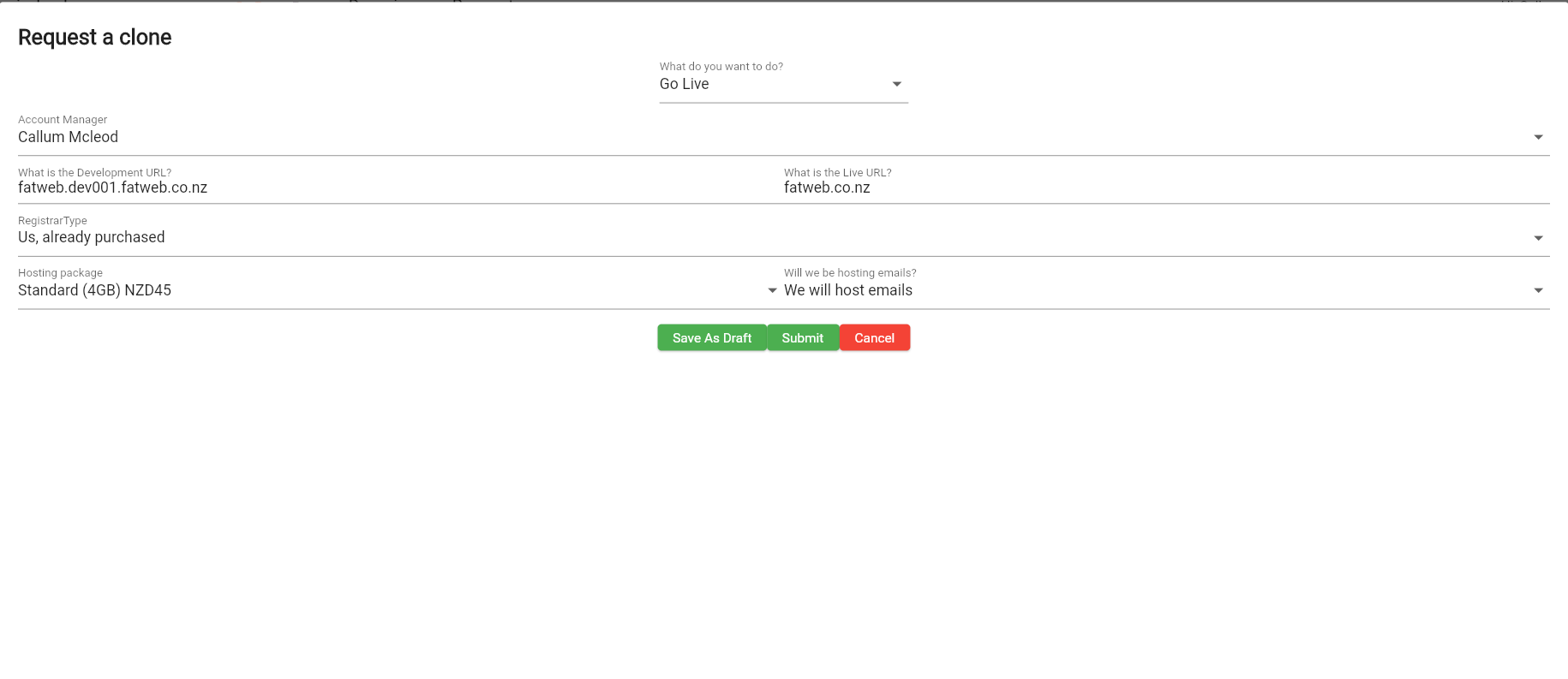Image resolution: width=1568 pixels, height=679 pixels.
Task: Click the Account Manager dropdown arrow icon
Action: [x=1538, y=137]
